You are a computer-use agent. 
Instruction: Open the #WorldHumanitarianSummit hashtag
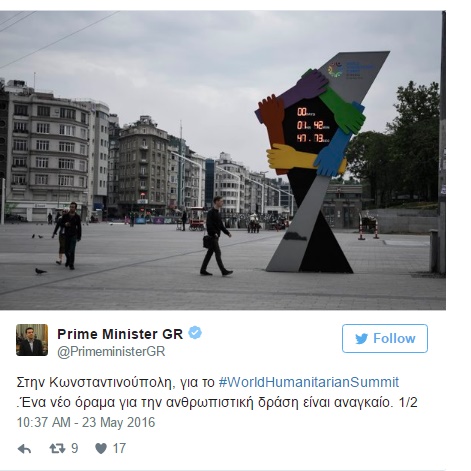[309, 382]
